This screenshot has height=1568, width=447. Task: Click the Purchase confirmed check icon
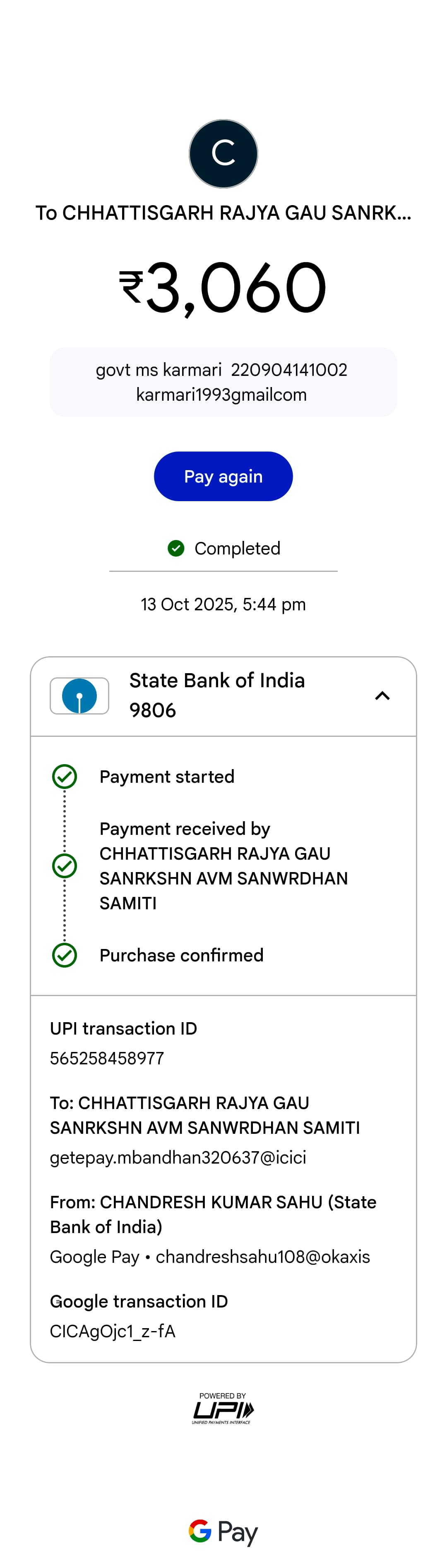(x=65, y=955)
